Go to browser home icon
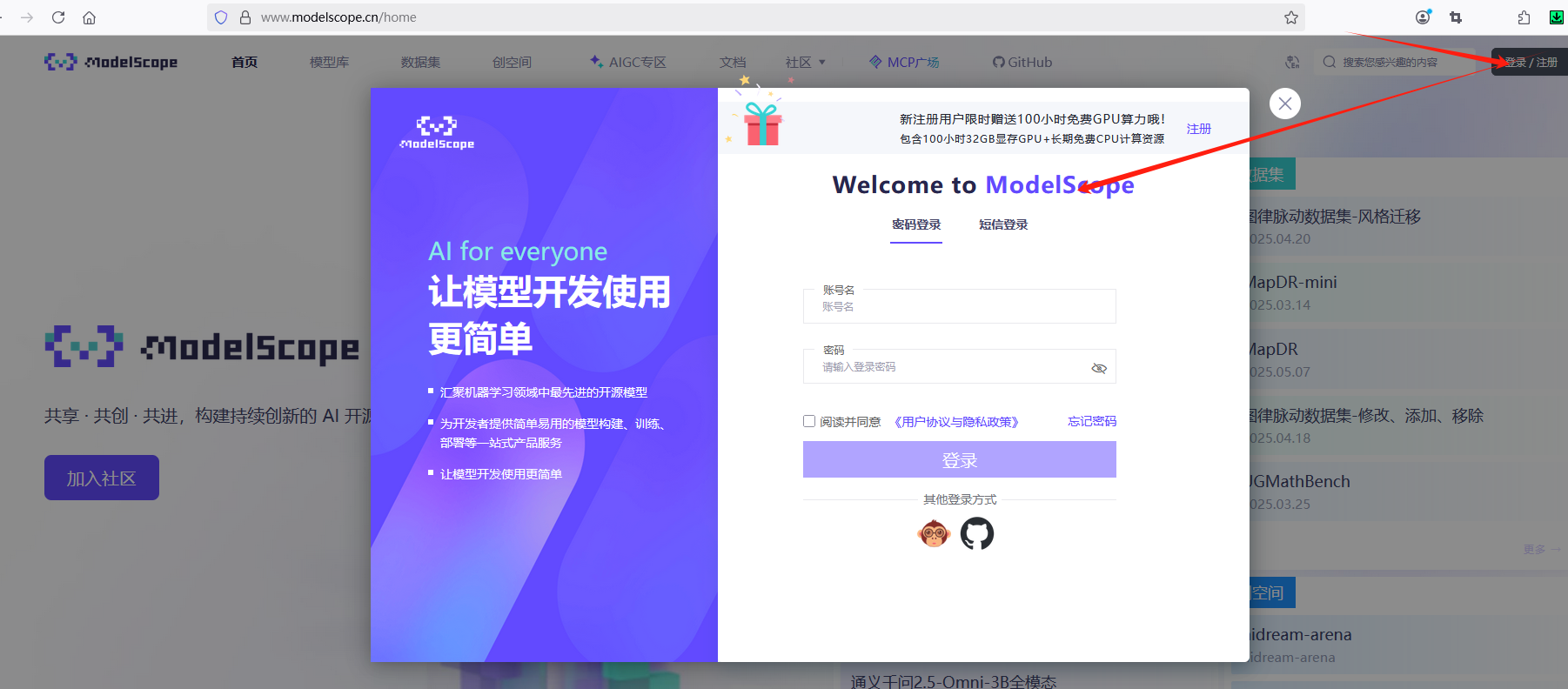1568x689 pixels. click(89, 17)
